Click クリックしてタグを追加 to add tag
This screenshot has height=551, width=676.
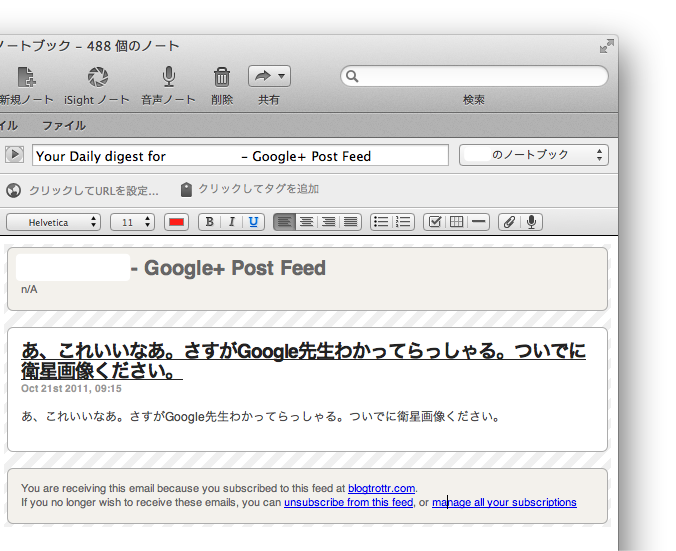pos(259,189)
